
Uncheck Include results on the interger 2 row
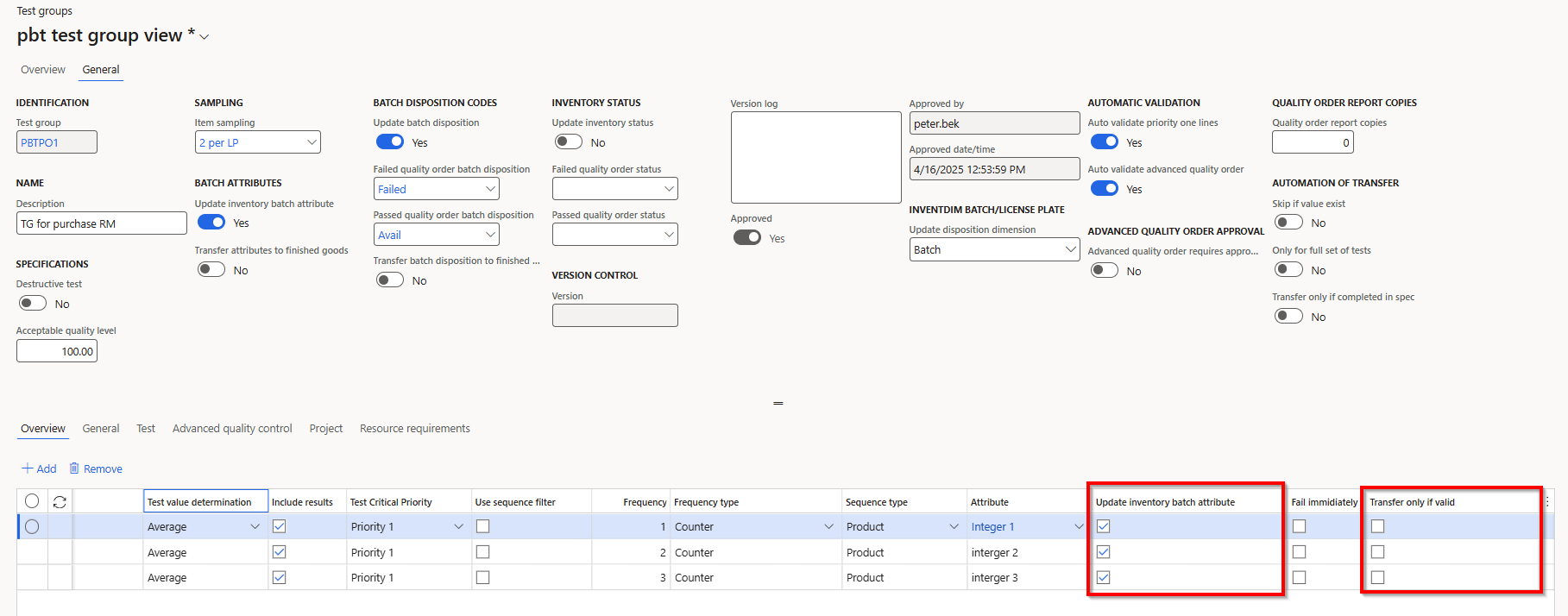tap(279, 552)
